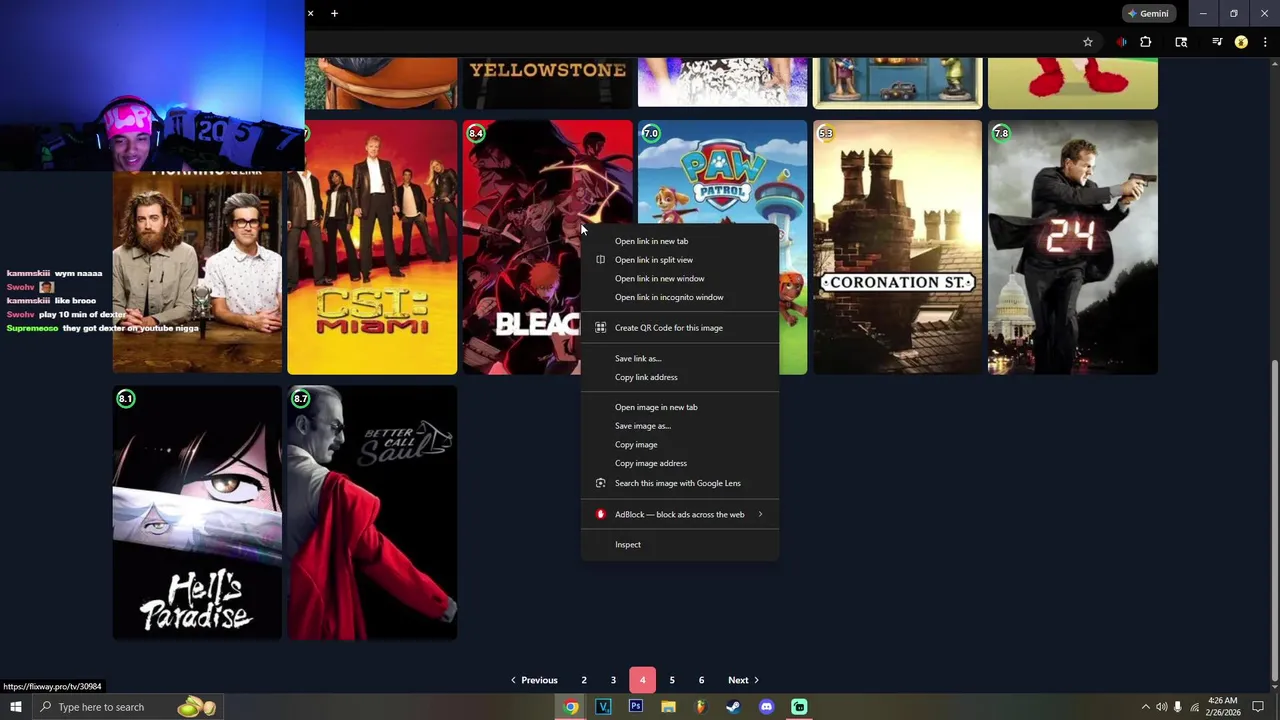
Task: Click the microphone tray icon
Action: tap(1178, 707)
